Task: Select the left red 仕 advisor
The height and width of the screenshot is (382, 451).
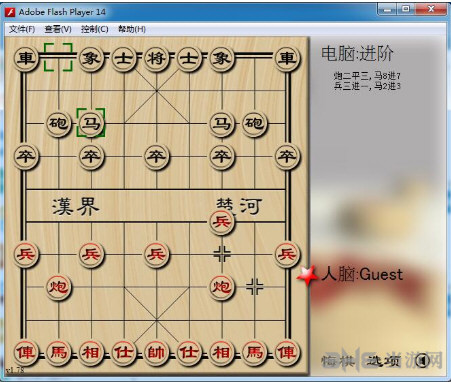Action: pos(124,353)
